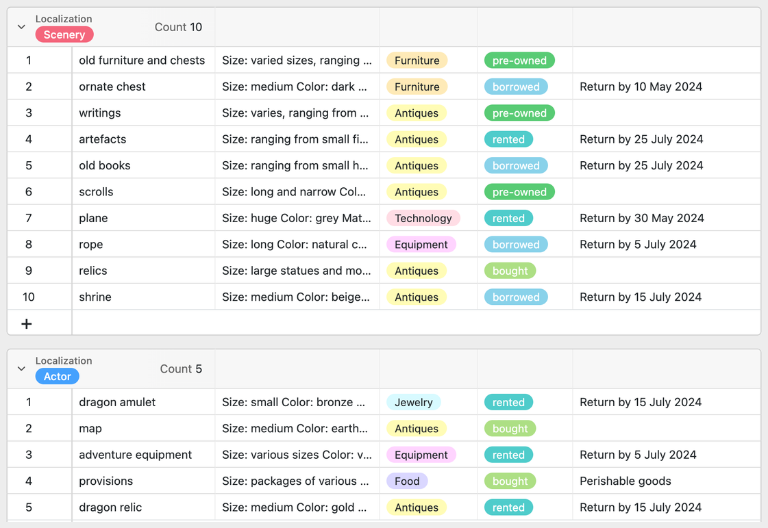768x528 pixels.
Task: Collapse the Actor group chevron
Action: [x=21, y=369]
